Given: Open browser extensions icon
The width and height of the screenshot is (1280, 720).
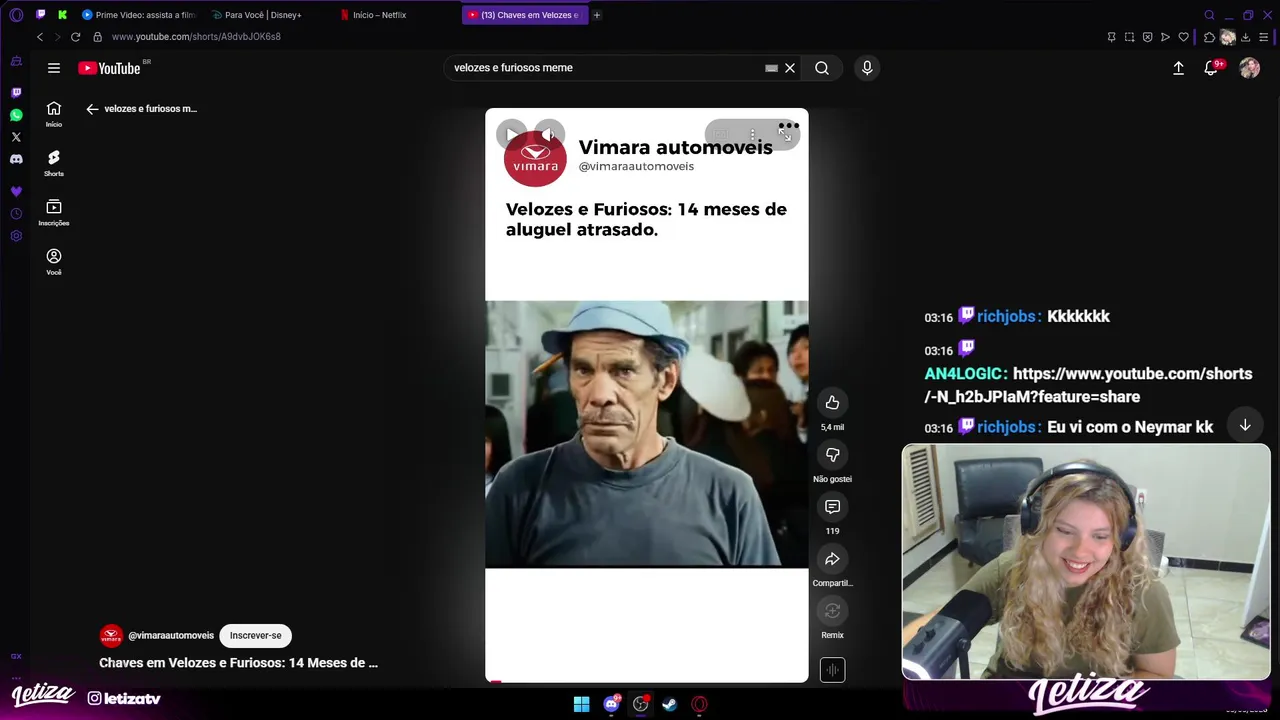Looking at the screenshot, I should point(1209,37).
